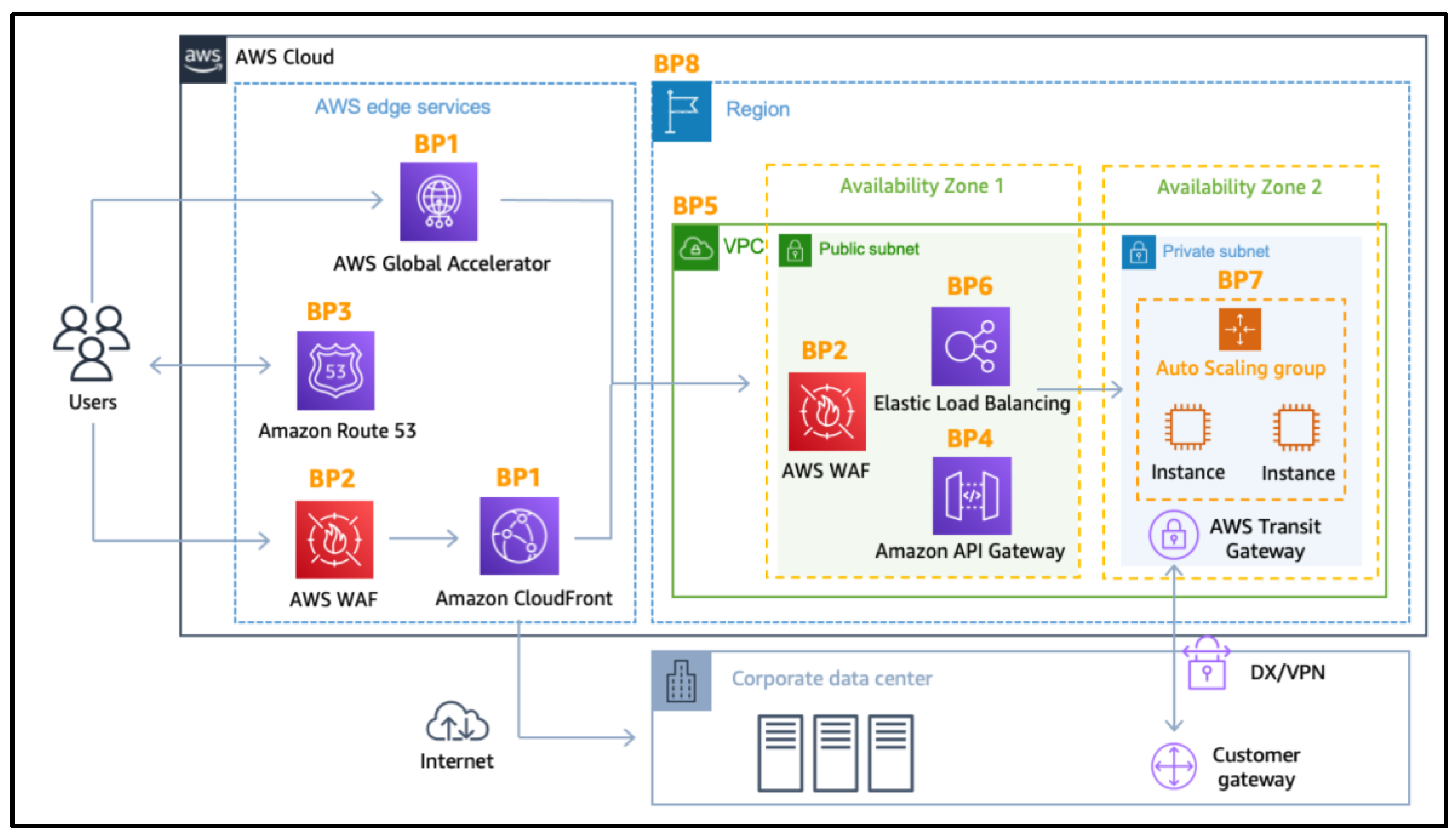Screen dimensions: 1456x837
Task: Click the Corporate data center building icon
Action: point(681,681)
